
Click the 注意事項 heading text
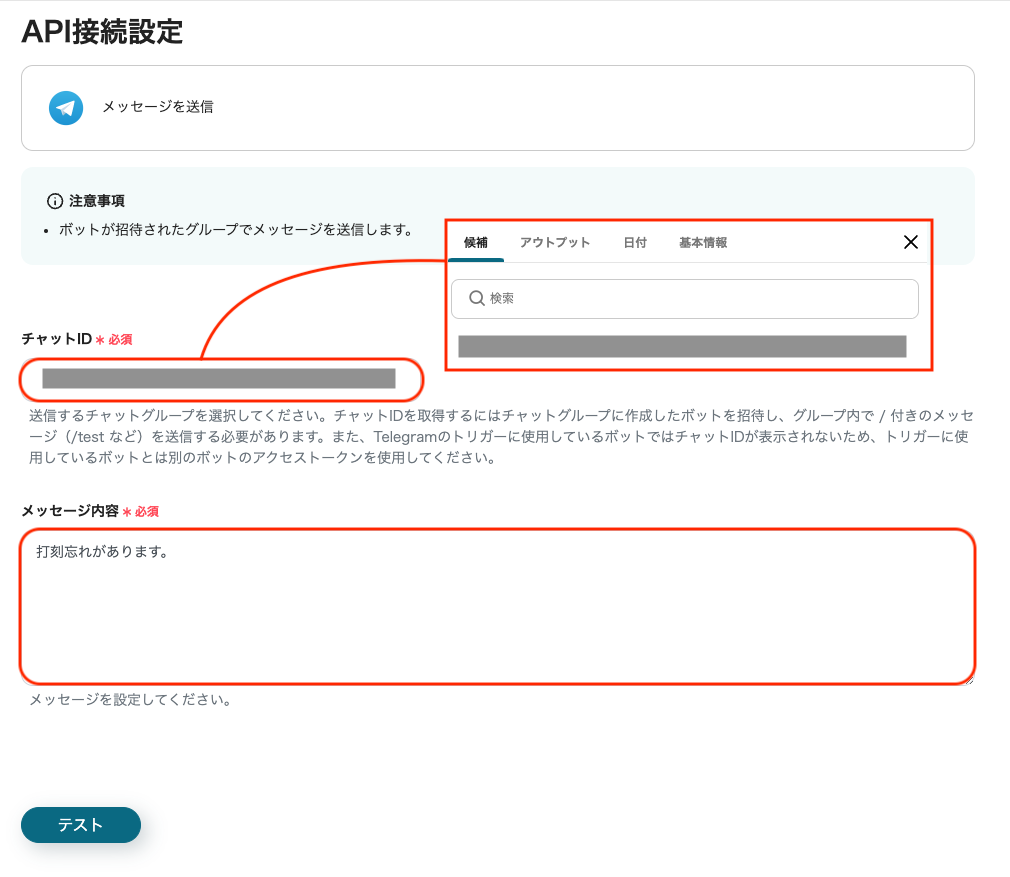pos(97,201)
